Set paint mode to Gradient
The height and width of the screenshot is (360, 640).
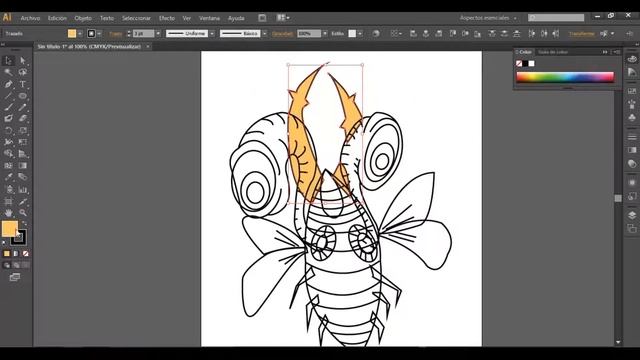point(16,254)
